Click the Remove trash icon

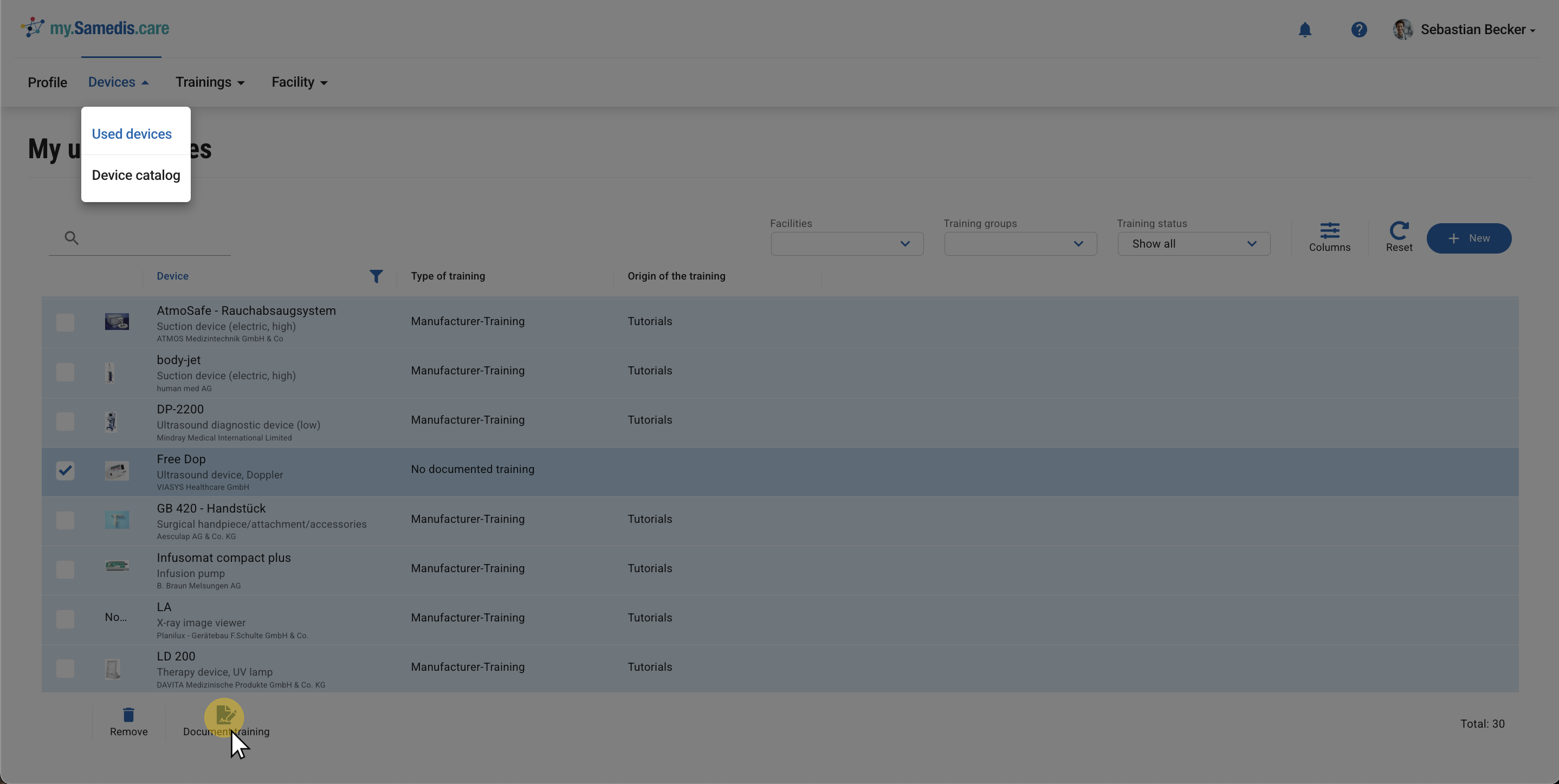point(128,716)
